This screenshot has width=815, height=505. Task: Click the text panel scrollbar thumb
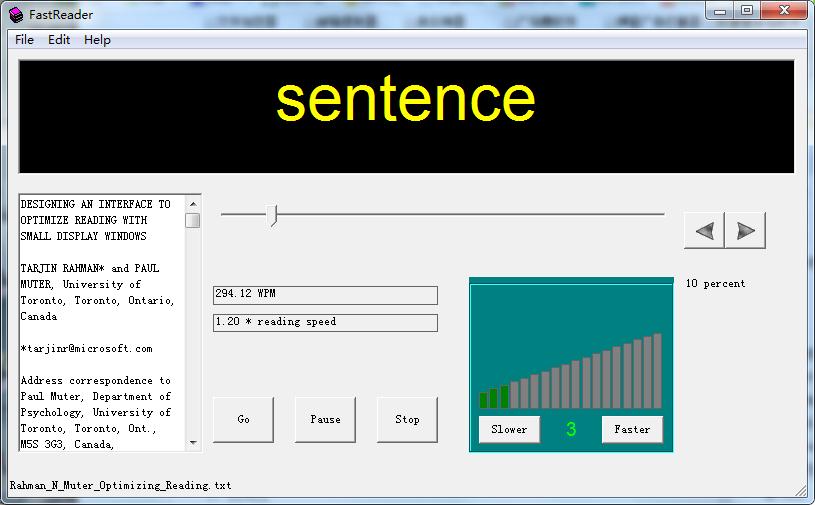tap(192, 220)
